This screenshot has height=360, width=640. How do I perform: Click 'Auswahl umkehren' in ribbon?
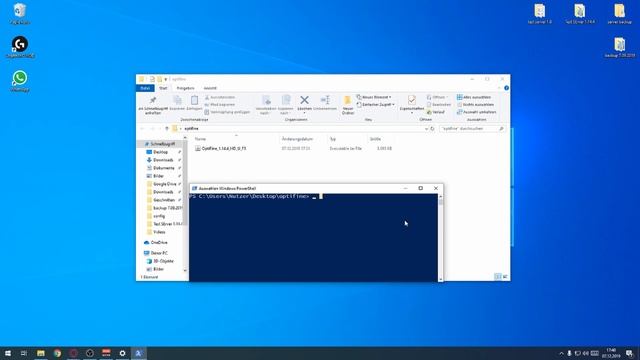point(476,112)
